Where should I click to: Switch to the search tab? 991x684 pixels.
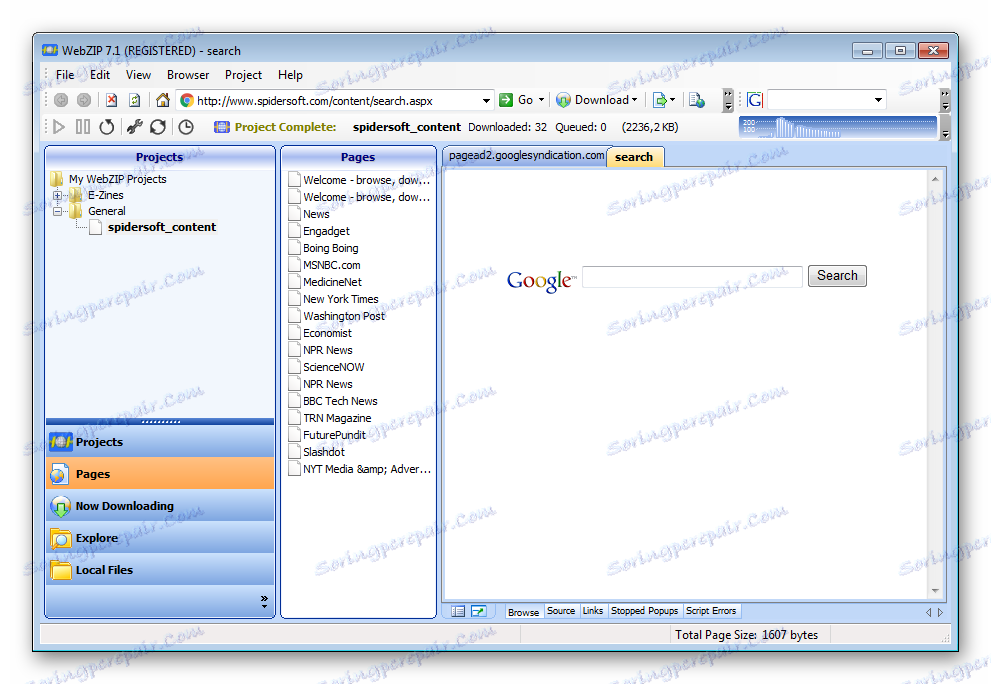pyautogui.click(x=634, y=157)
